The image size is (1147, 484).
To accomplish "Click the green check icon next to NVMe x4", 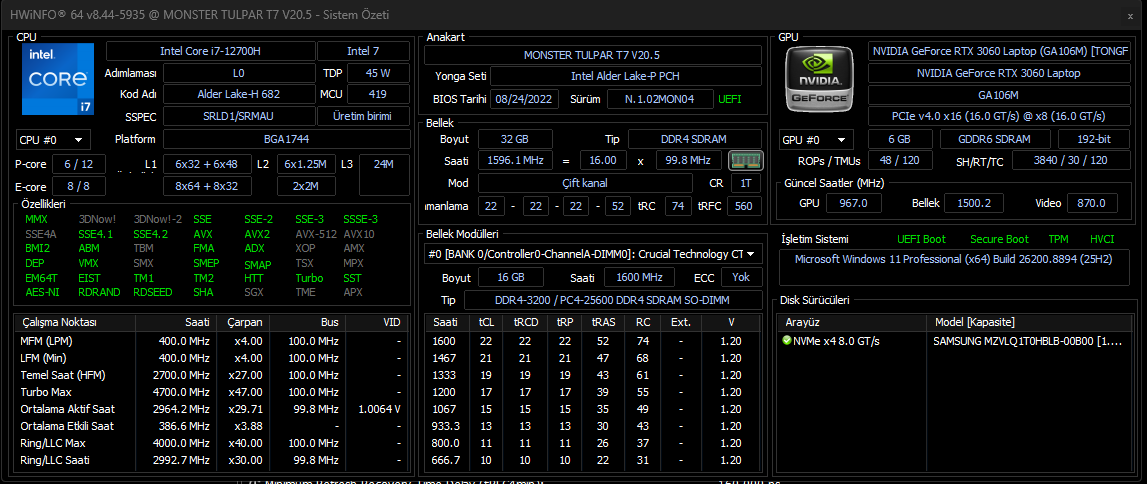I will (x=786, y=341).
